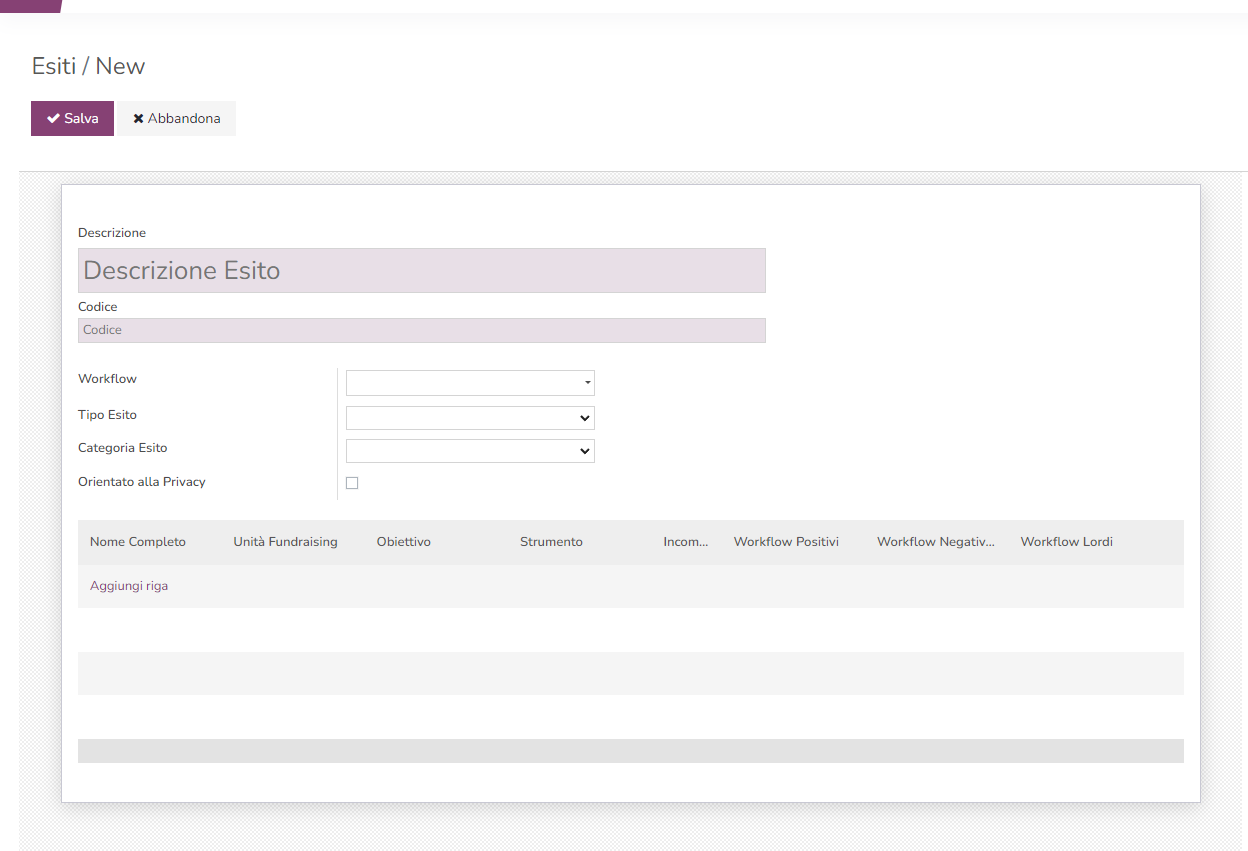Click the Workflow Negativ... column header
The height and width of the screenshot is (851, 1248).
(936, 542)
